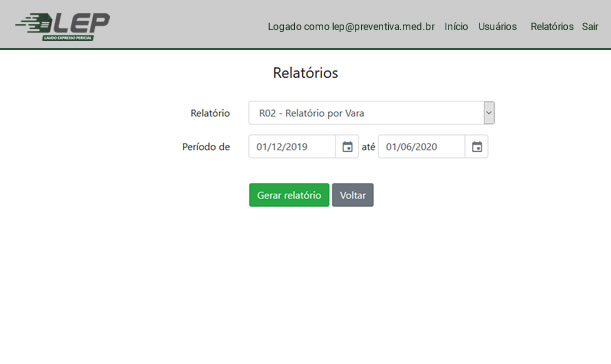Click the Relatório field label
The width and height of the screenshot is (611, 364).
[x=210, y=113]
